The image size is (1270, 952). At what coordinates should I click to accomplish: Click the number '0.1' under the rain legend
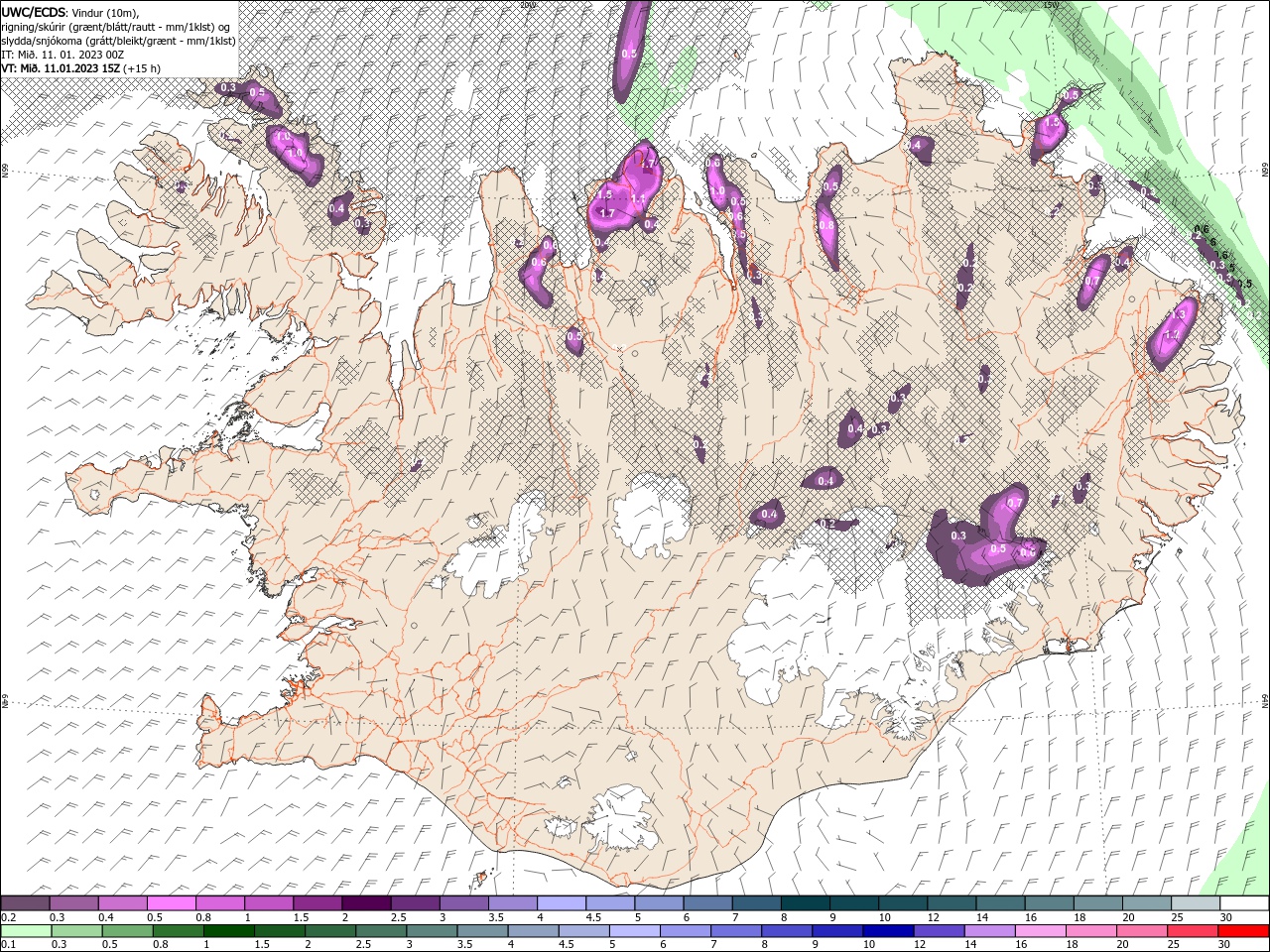[9, 945]
